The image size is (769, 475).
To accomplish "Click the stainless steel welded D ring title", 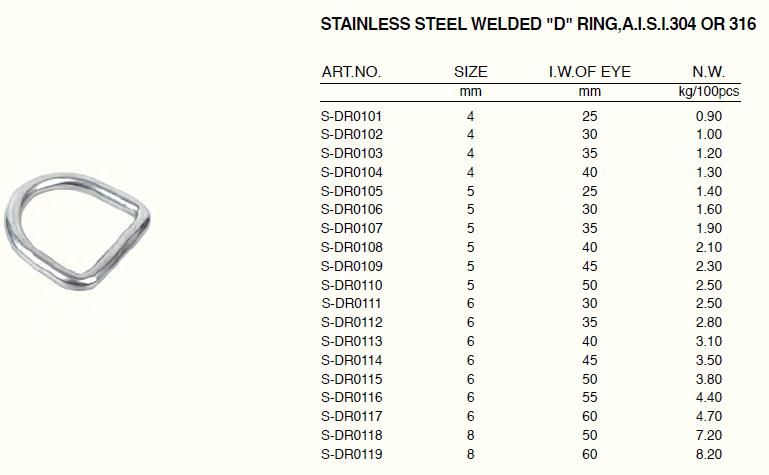I will (537, 25).
